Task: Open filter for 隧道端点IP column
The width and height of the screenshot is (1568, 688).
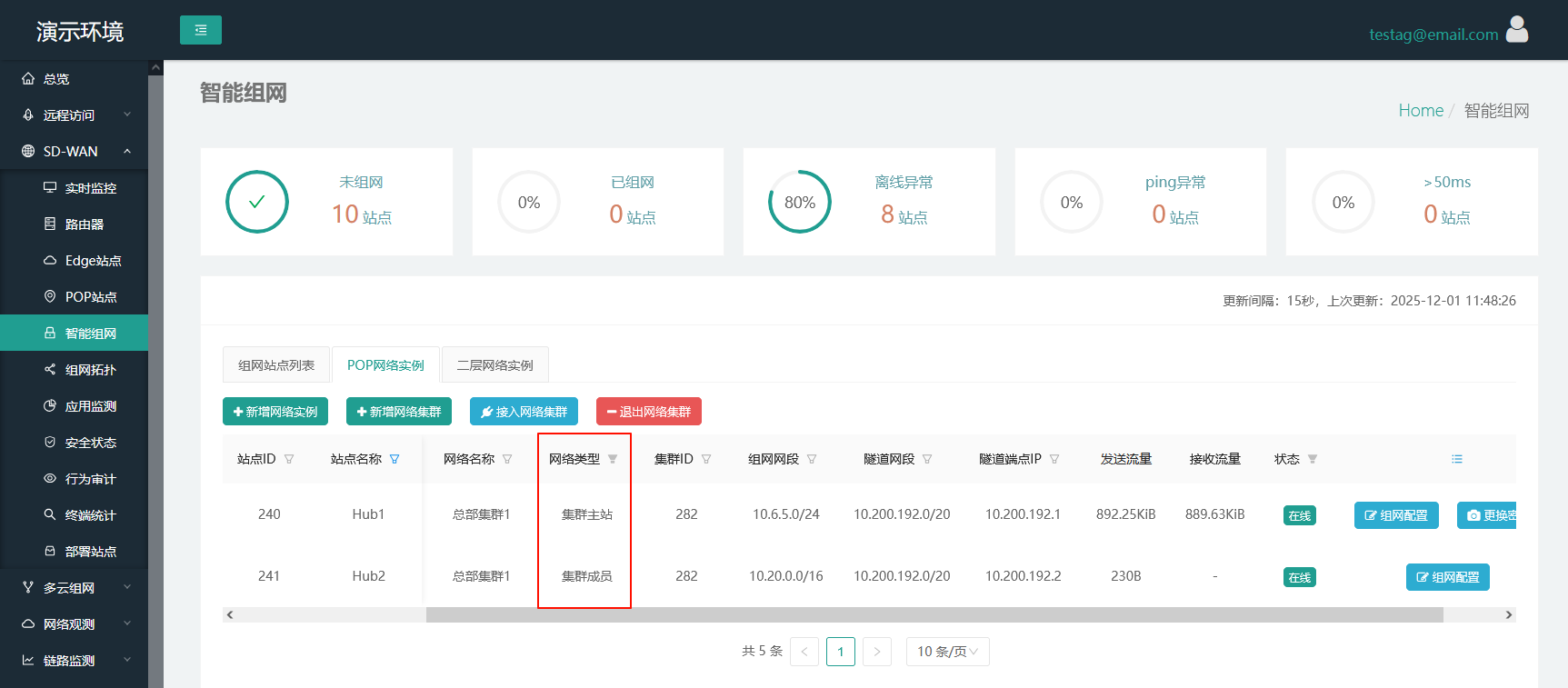Action: (x=1054, y=459)
